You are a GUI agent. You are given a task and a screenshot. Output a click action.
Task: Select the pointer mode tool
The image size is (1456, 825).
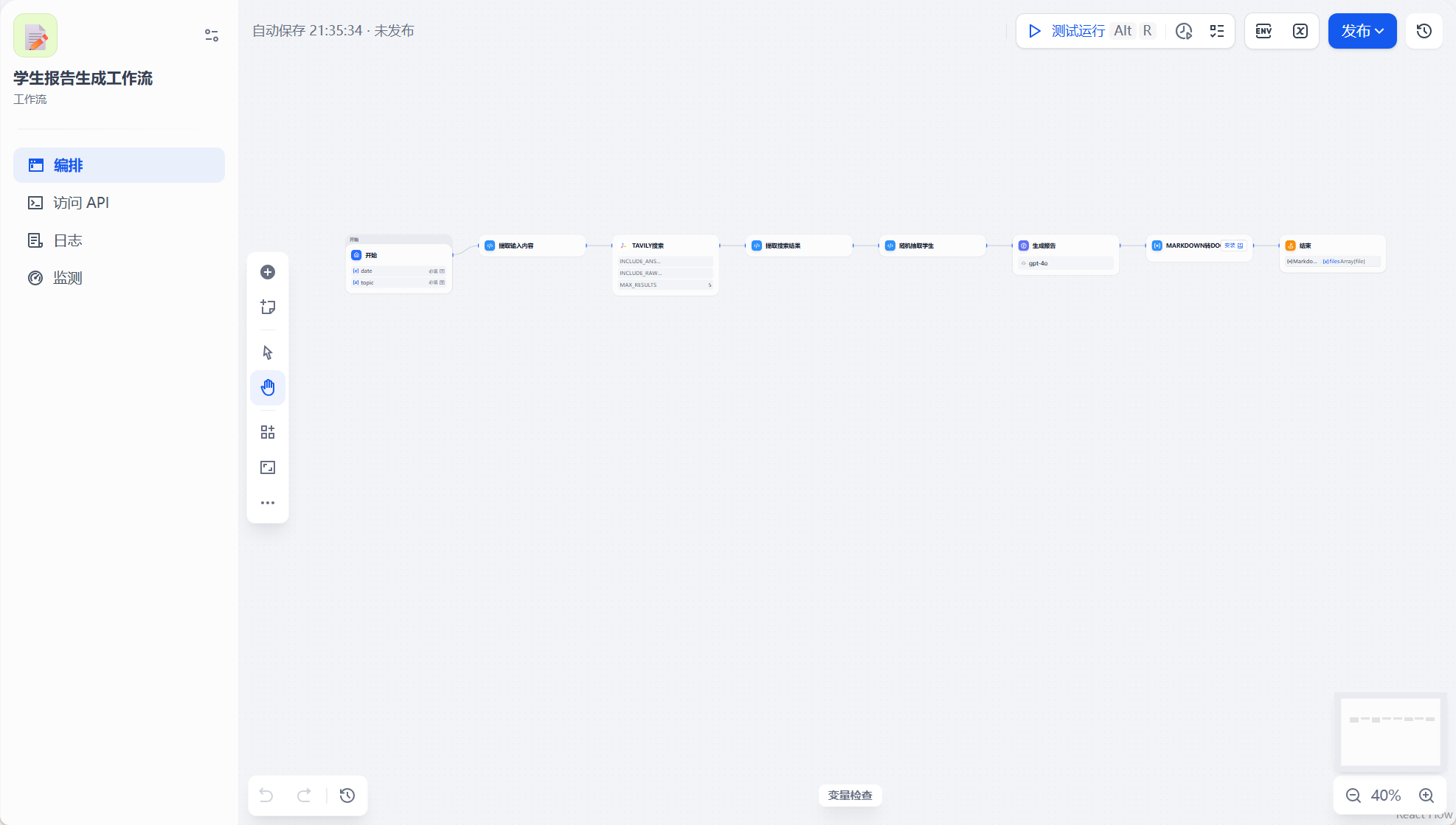click(x=268, y=352)
